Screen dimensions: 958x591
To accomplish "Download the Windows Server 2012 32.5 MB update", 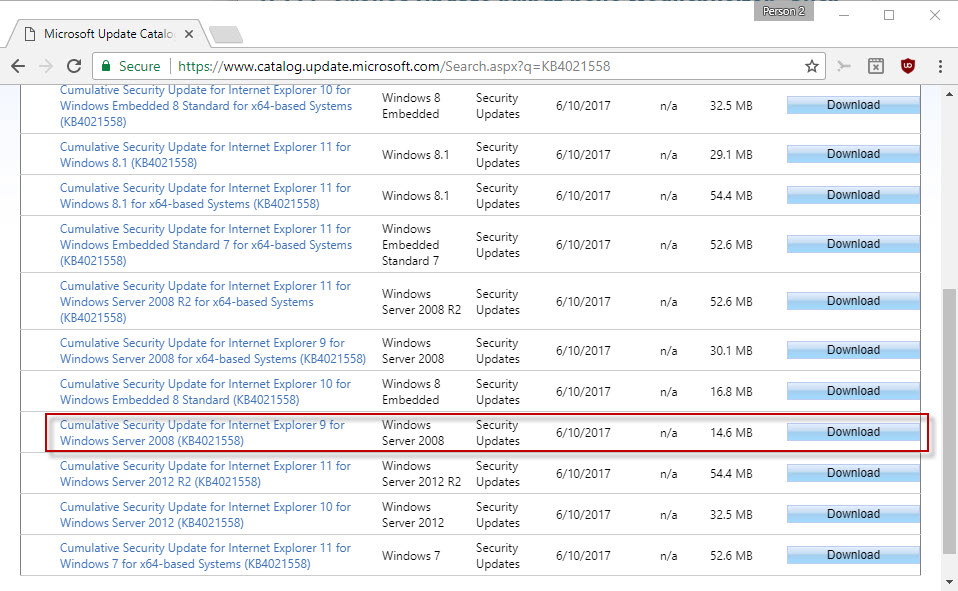I will 853,514.
